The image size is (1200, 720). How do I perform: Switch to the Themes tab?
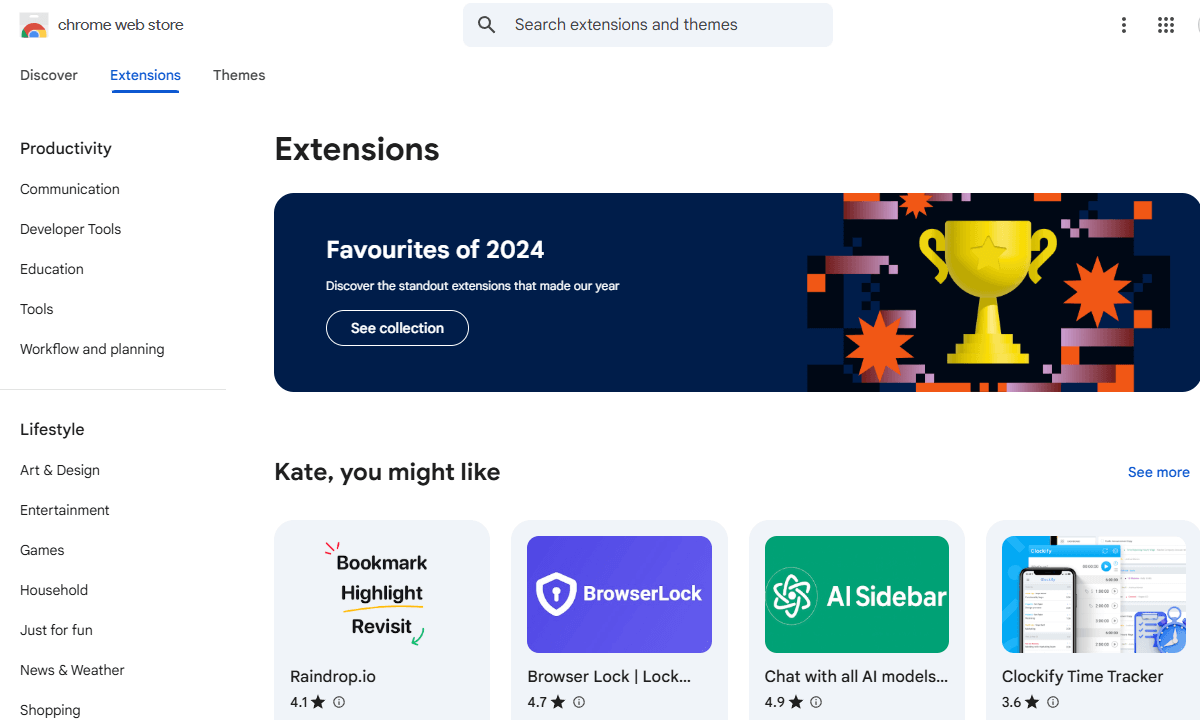point(239,75)
